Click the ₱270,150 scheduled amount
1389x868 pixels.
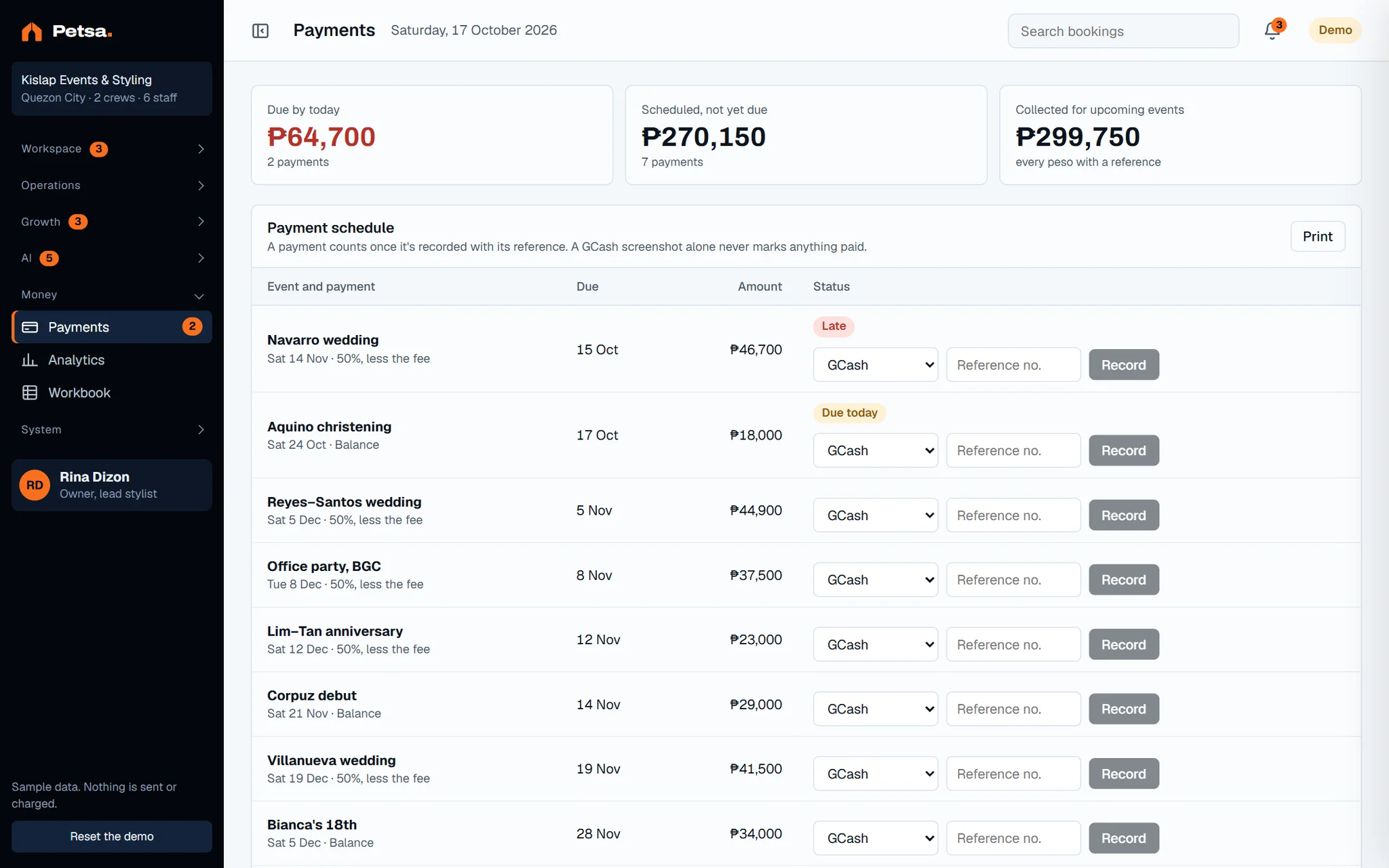[703, 137]
